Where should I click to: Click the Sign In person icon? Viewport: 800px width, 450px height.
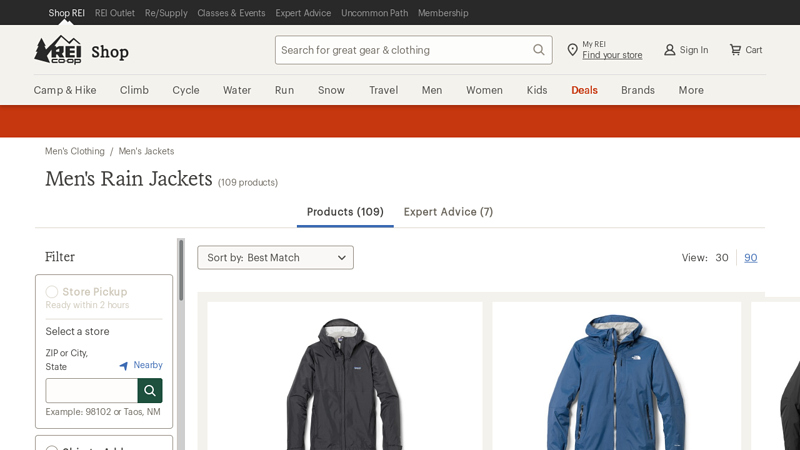pos(669,49)
